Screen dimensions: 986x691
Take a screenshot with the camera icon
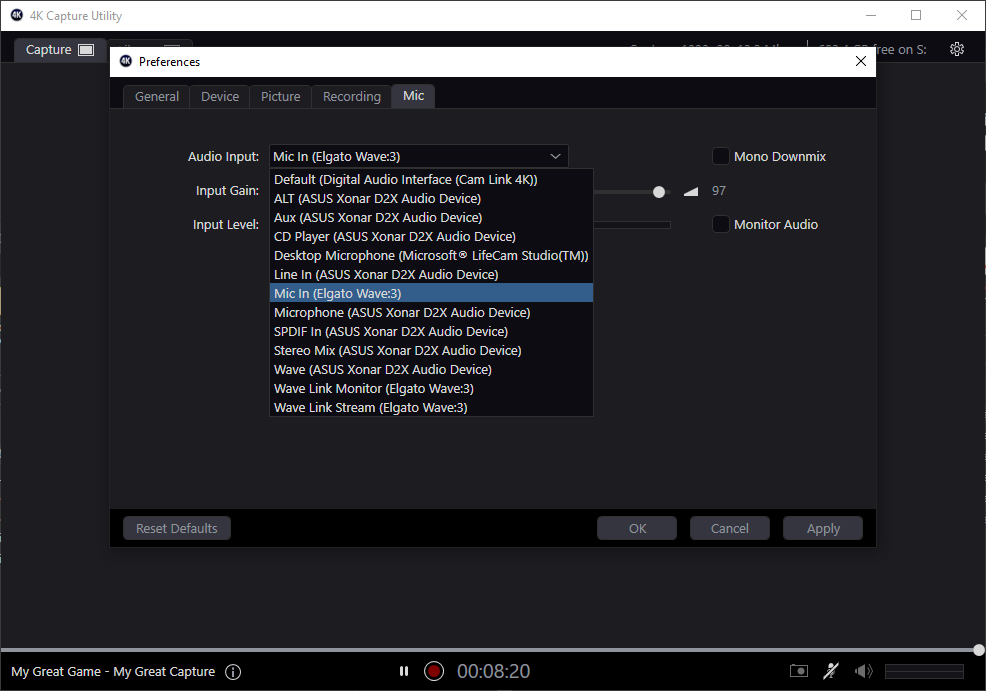(x=799, y=671)
